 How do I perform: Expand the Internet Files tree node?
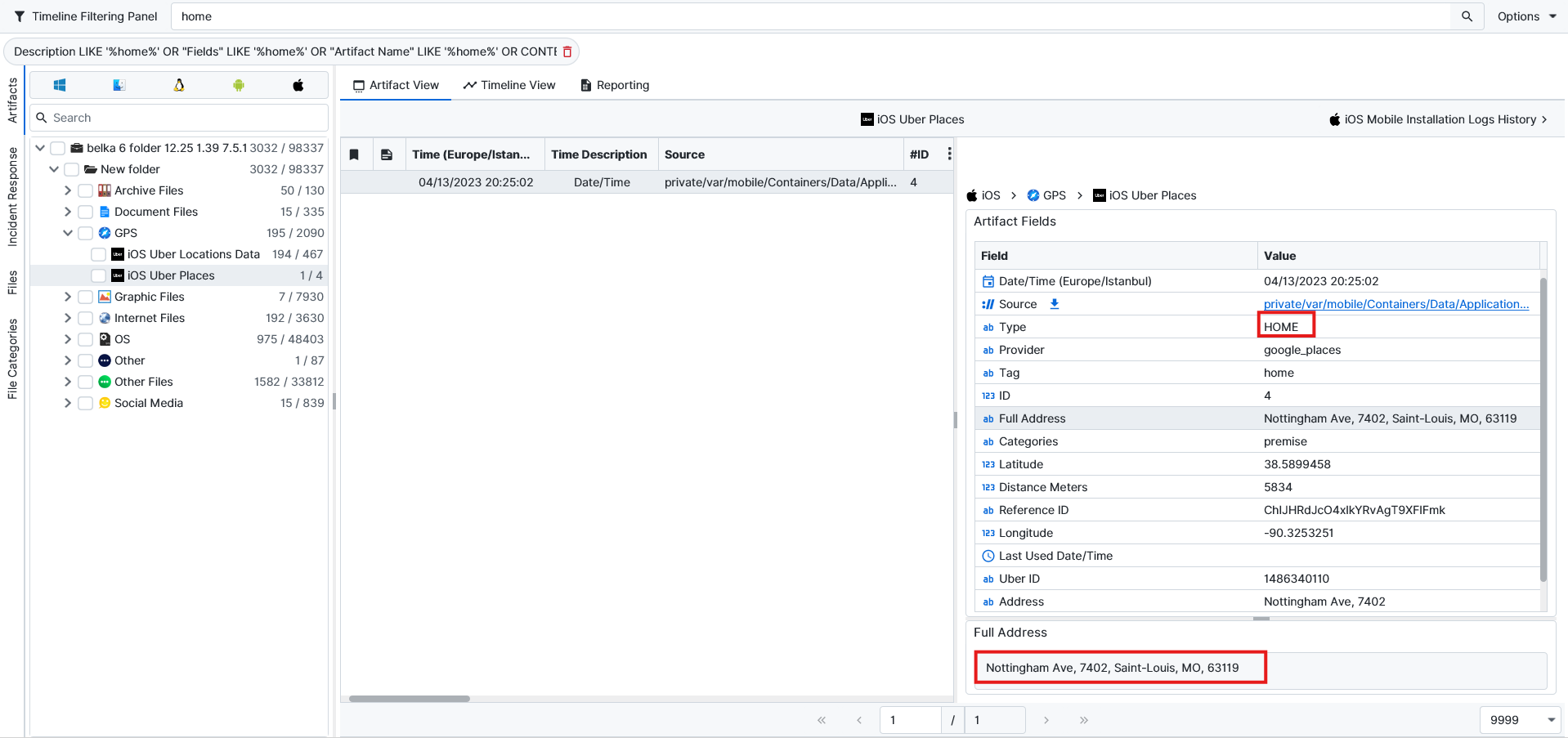tap(68, 318)
